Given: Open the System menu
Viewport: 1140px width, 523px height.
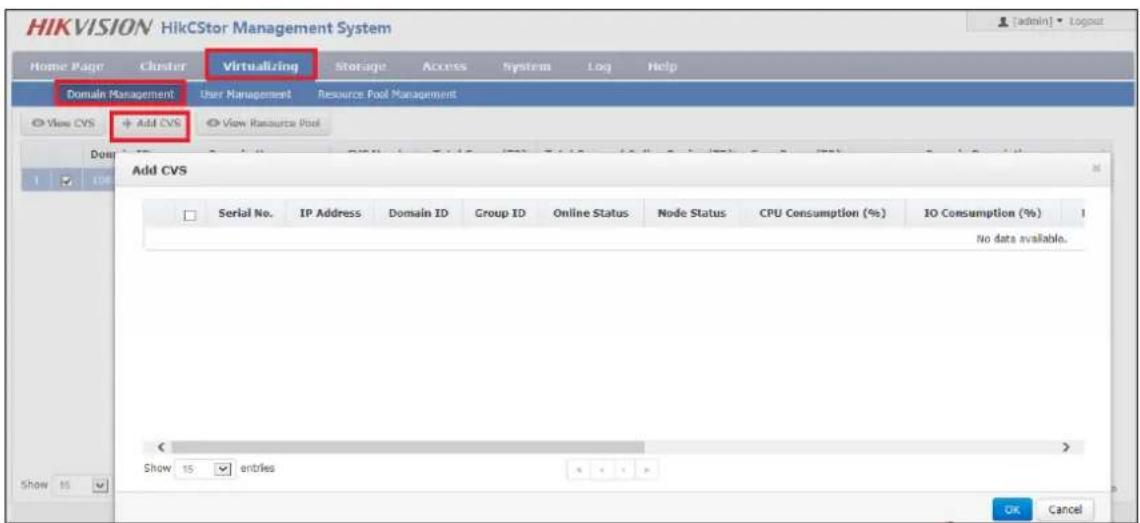Looking at the screenshot, I should (529, 67).
